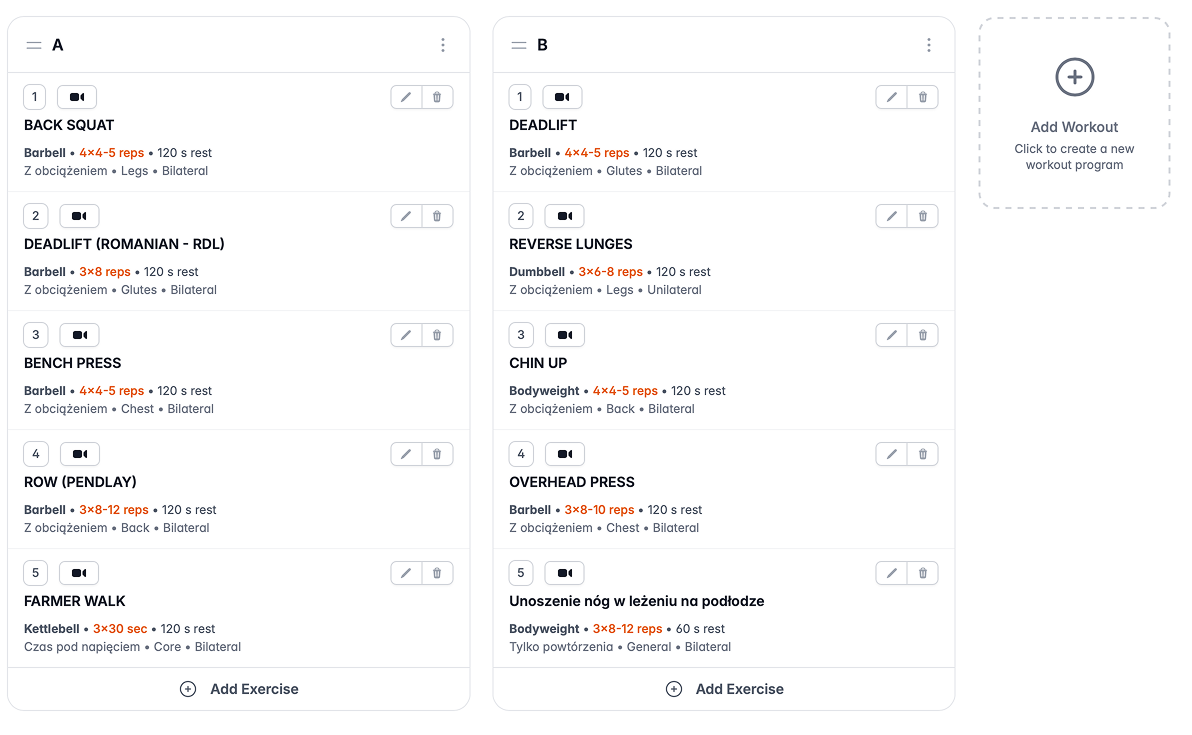1192x735 pixels.
Task: Click the drag handle beside workout B title
Action: 519,45
